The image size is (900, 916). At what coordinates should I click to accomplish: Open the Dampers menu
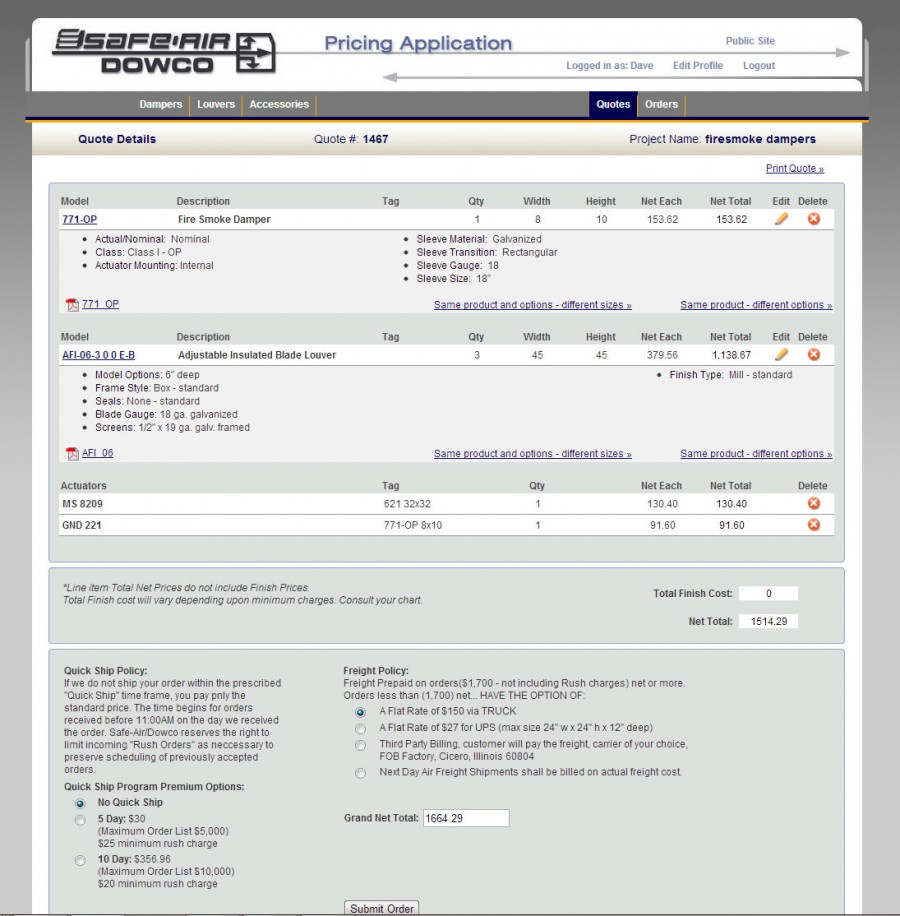click(161, 105)
